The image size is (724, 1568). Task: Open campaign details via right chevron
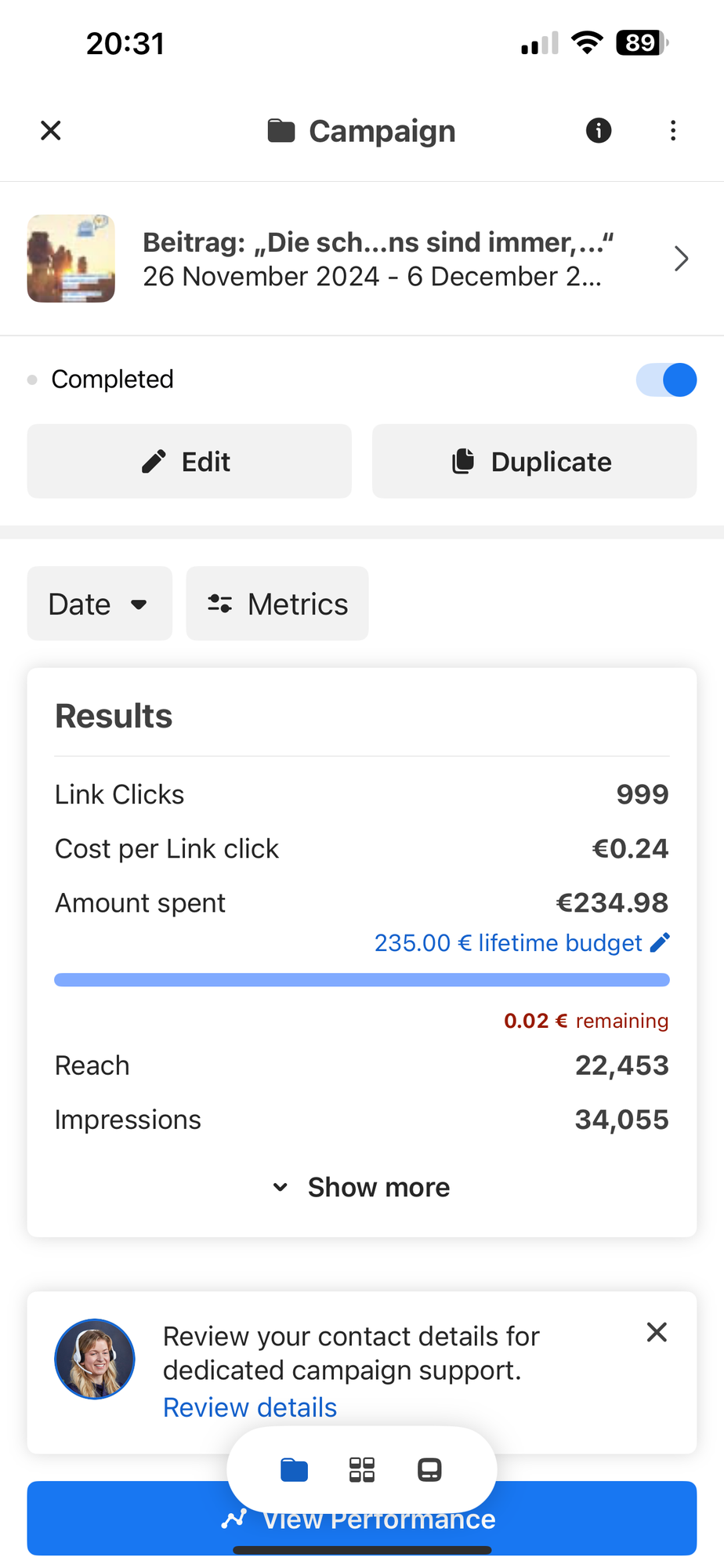point(680,259)
